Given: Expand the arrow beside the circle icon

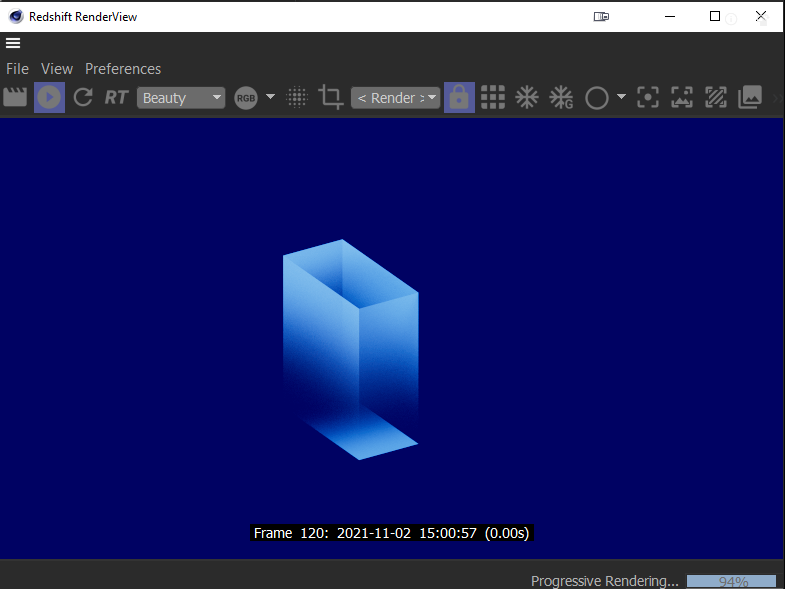Looking at the screenshot, I should pyautogui.click(x=621, y=97).
